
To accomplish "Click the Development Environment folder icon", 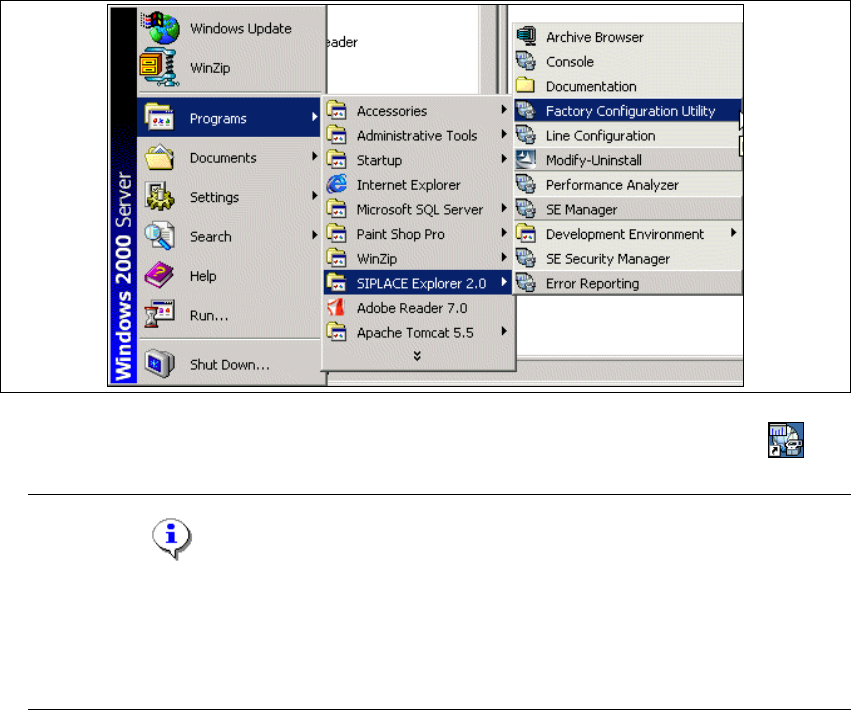I will pyautogui.click(x=525, y=234).
